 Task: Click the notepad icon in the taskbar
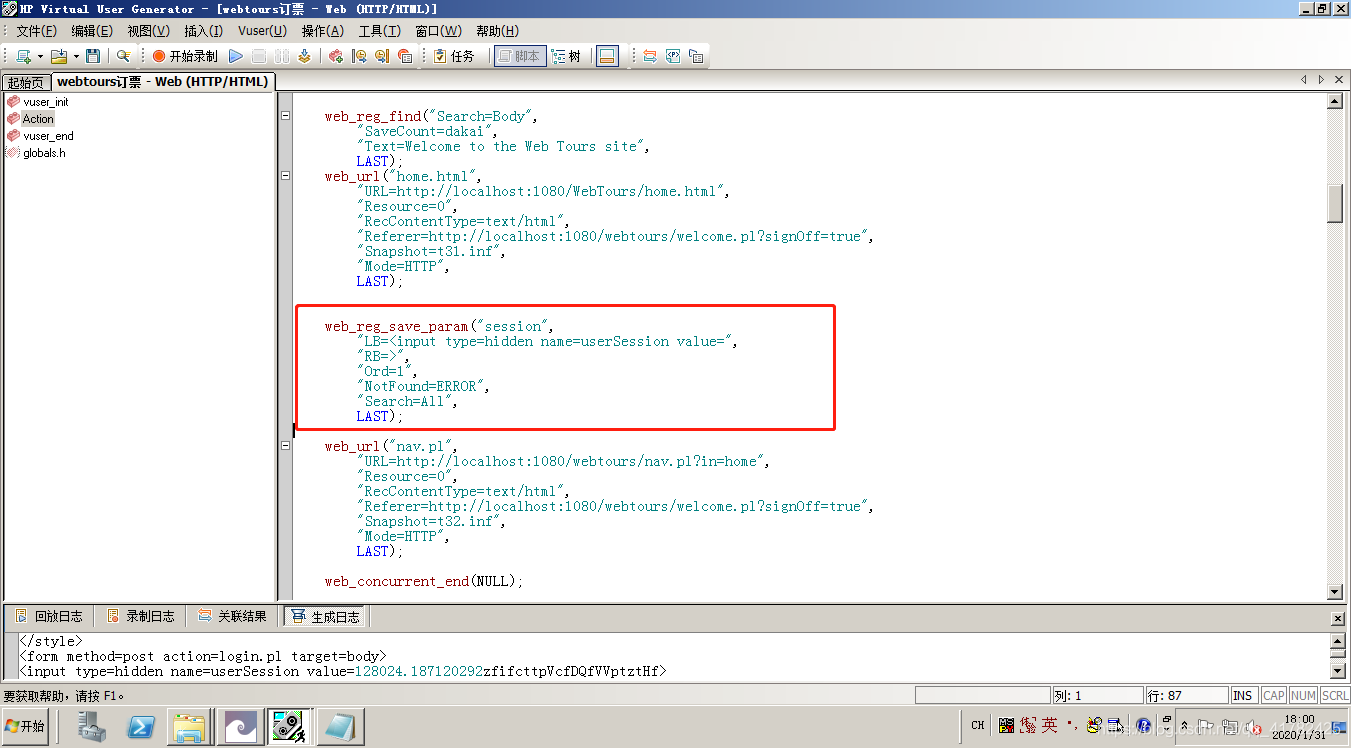click(x=340, y=727)
